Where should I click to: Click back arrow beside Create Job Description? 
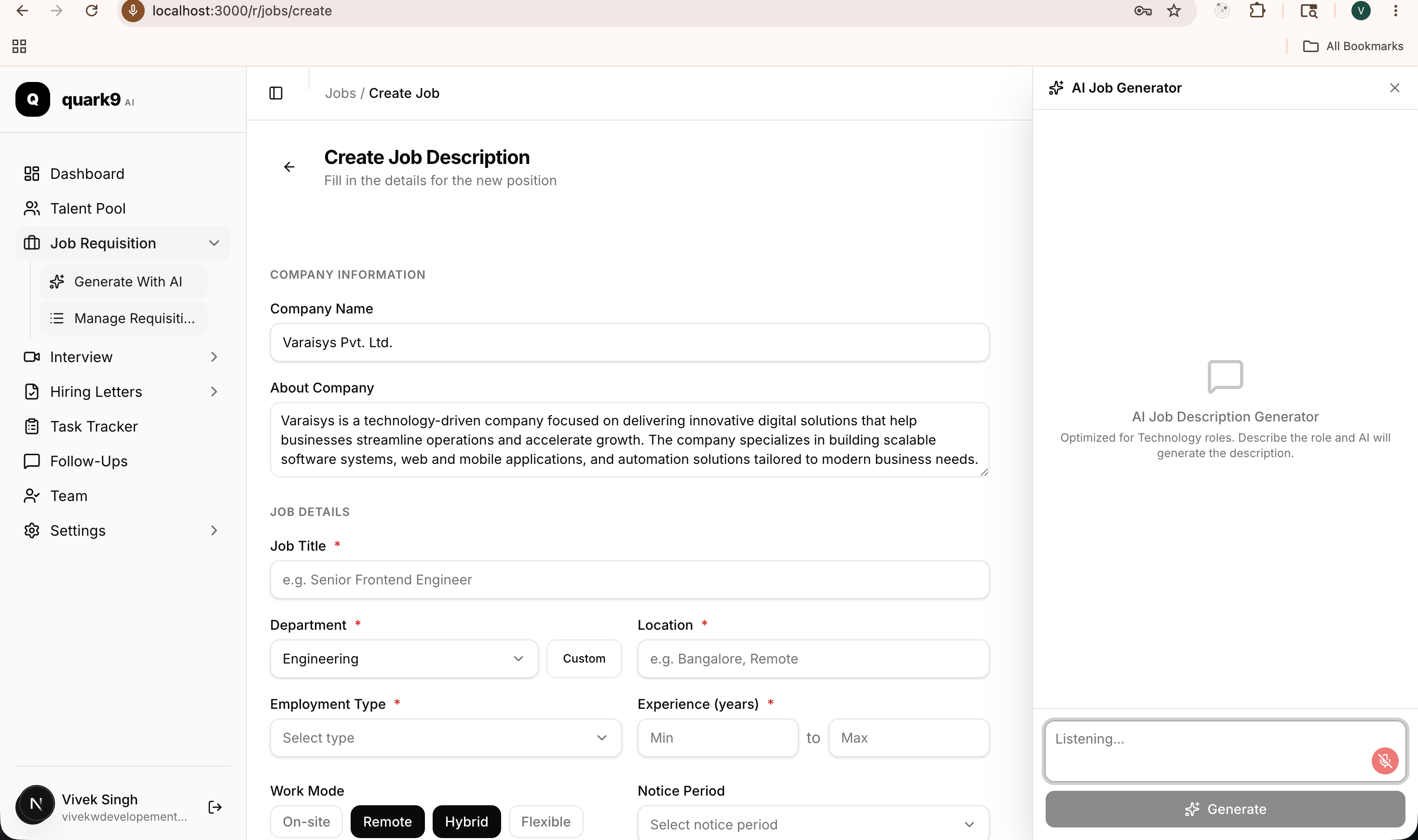click(x=289, y=167)
